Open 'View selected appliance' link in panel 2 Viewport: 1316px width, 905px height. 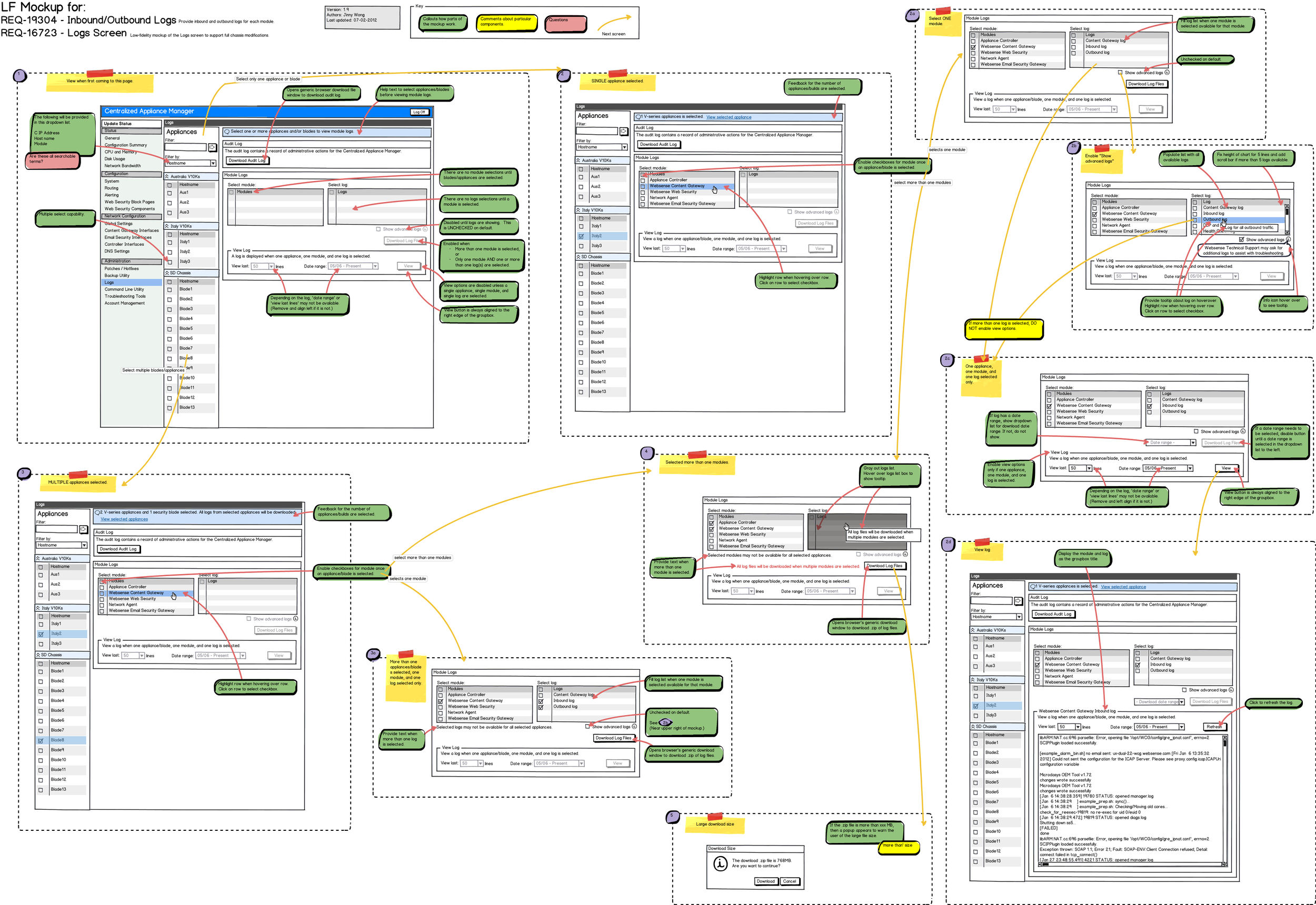click(729, 117)
